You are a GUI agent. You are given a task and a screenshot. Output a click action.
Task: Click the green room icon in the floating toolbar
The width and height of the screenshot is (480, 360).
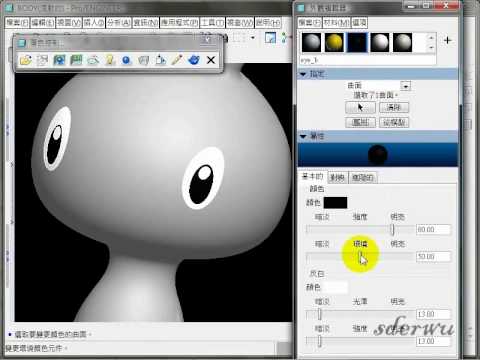(76, 60)
